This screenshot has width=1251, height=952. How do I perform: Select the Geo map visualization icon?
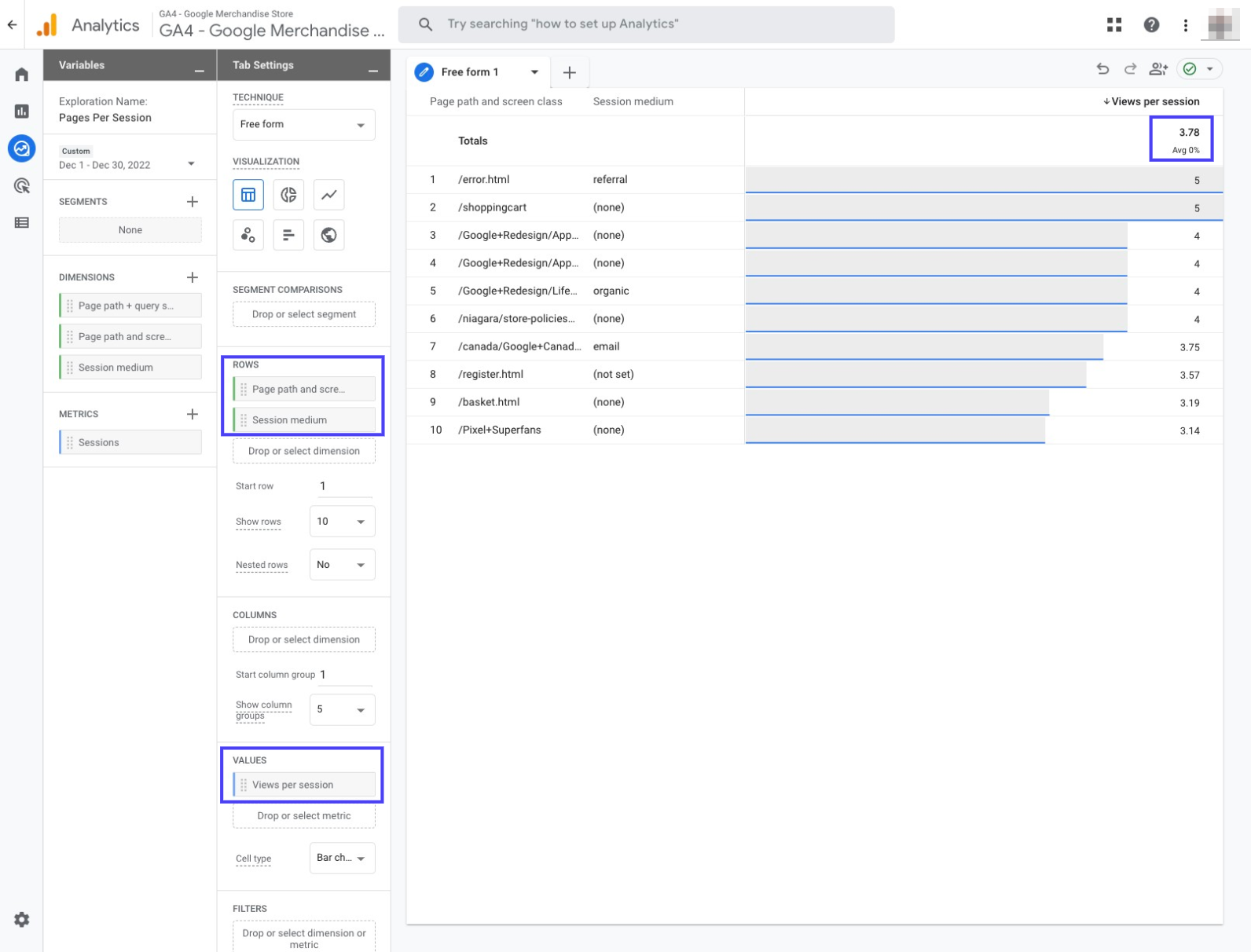(x=328, y=235)
